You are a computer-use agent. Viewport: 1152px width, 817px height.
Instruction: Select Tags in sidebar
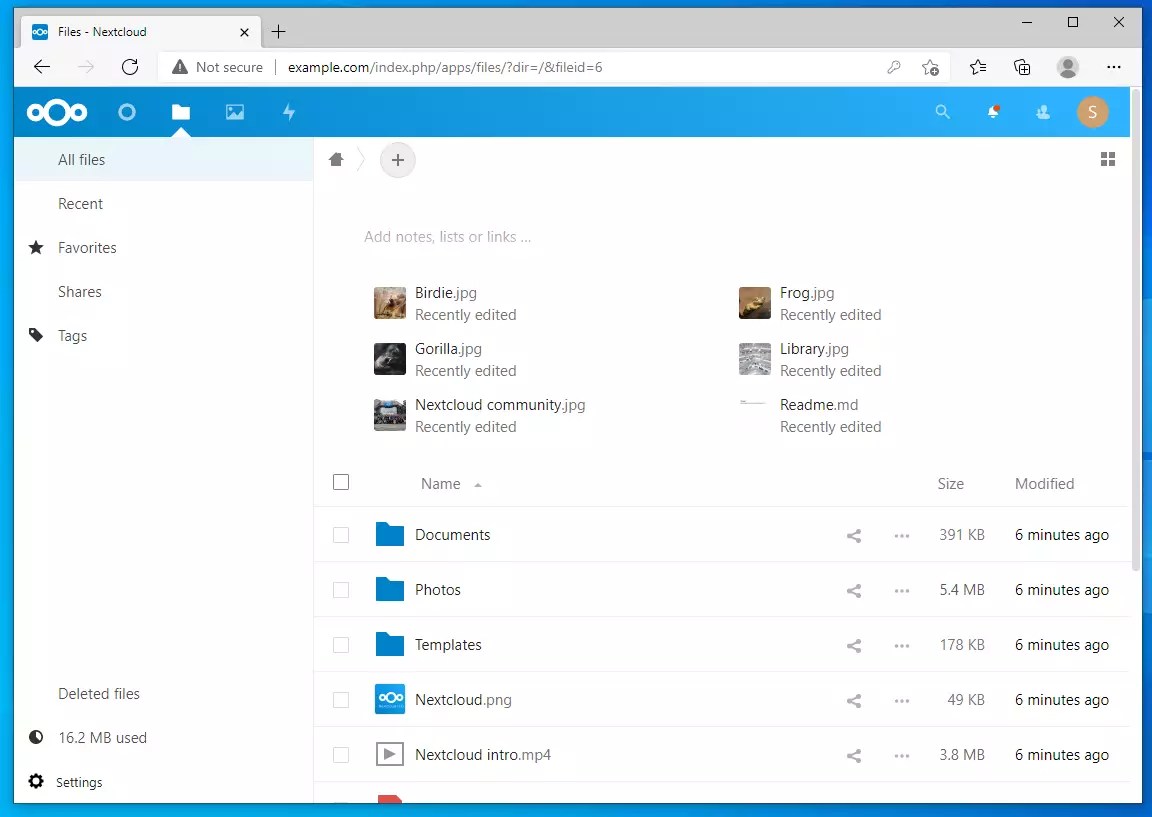(x=163, y=336)
